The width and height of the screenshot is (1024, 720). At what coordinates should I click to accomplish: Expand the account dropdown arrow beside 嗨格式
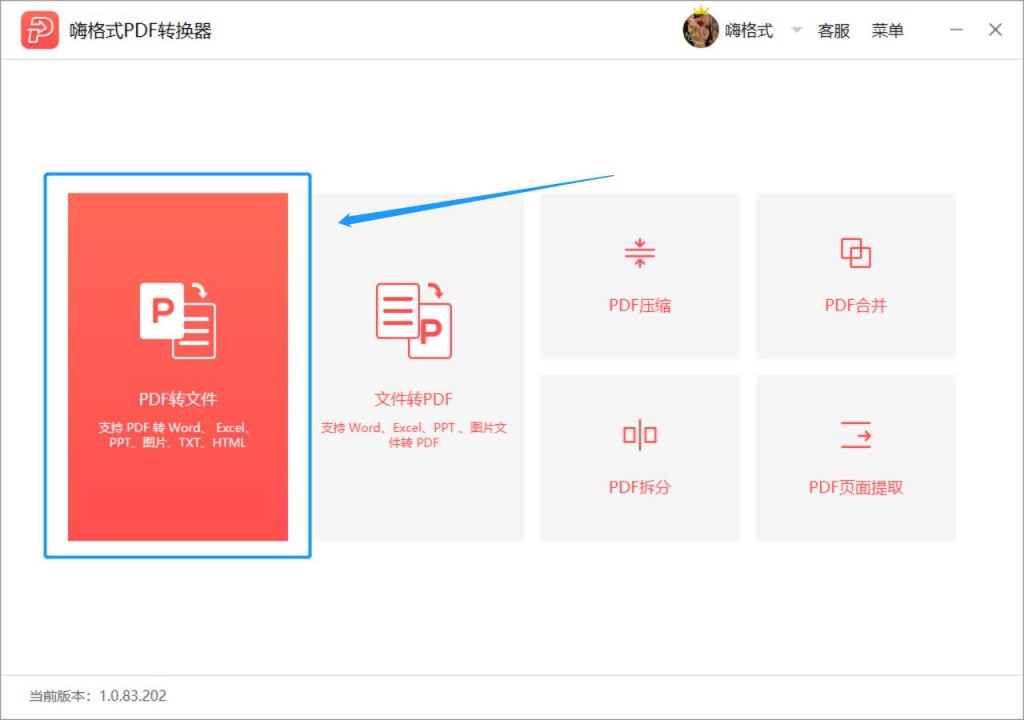796,30
